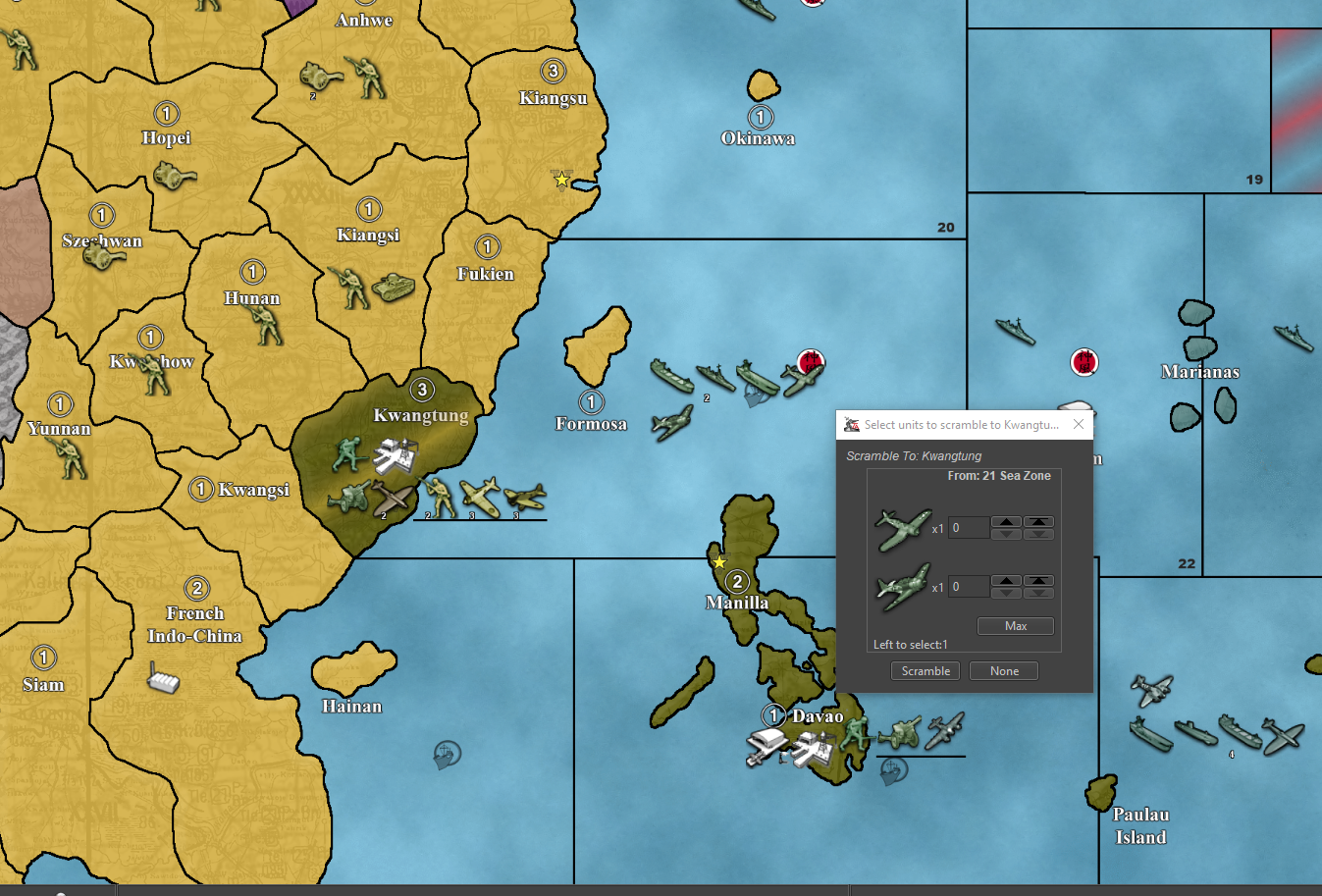Screen dimensions: 1322x896
Task: Click the Max button in dialog
Action: click(1015, 626)
